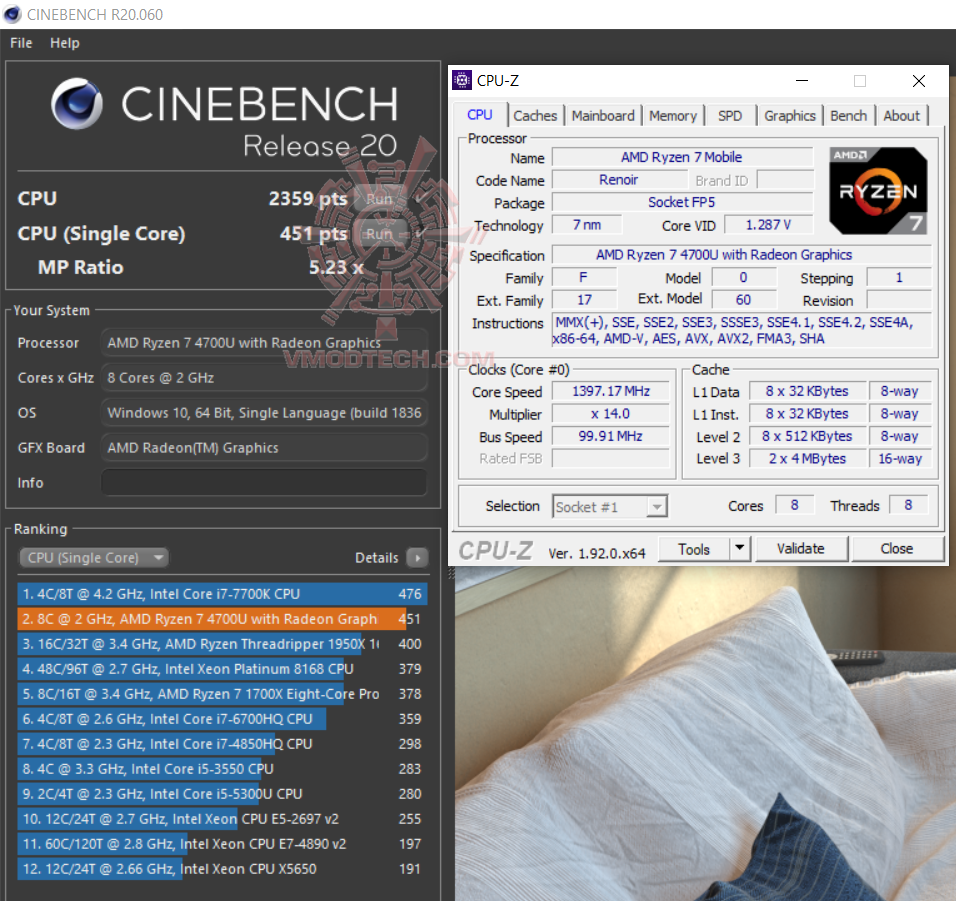Switch to the Caches tab in CPU-Z
This screenshot has width=956, height=901.
point(535,115)
